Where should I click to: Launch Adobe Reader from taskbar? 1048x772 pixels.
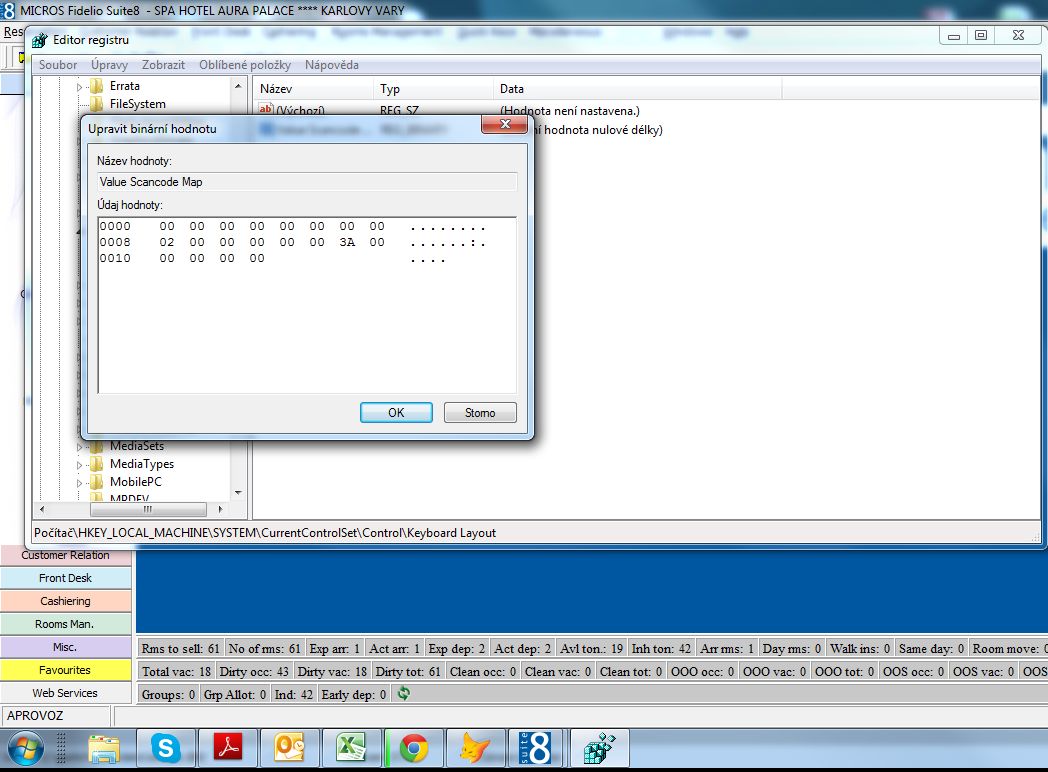228,747
